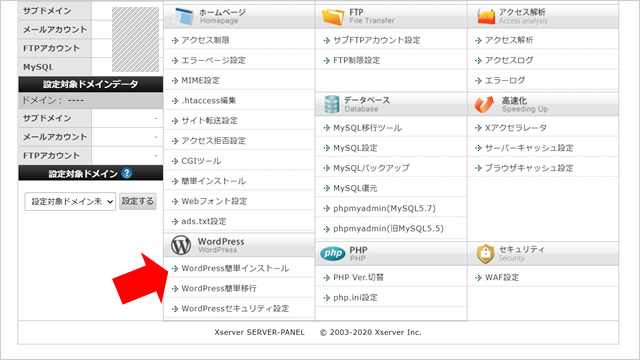Click the © 2003-2020 Xserver Inc. text

pyautogui.click(x=371, y=332)
